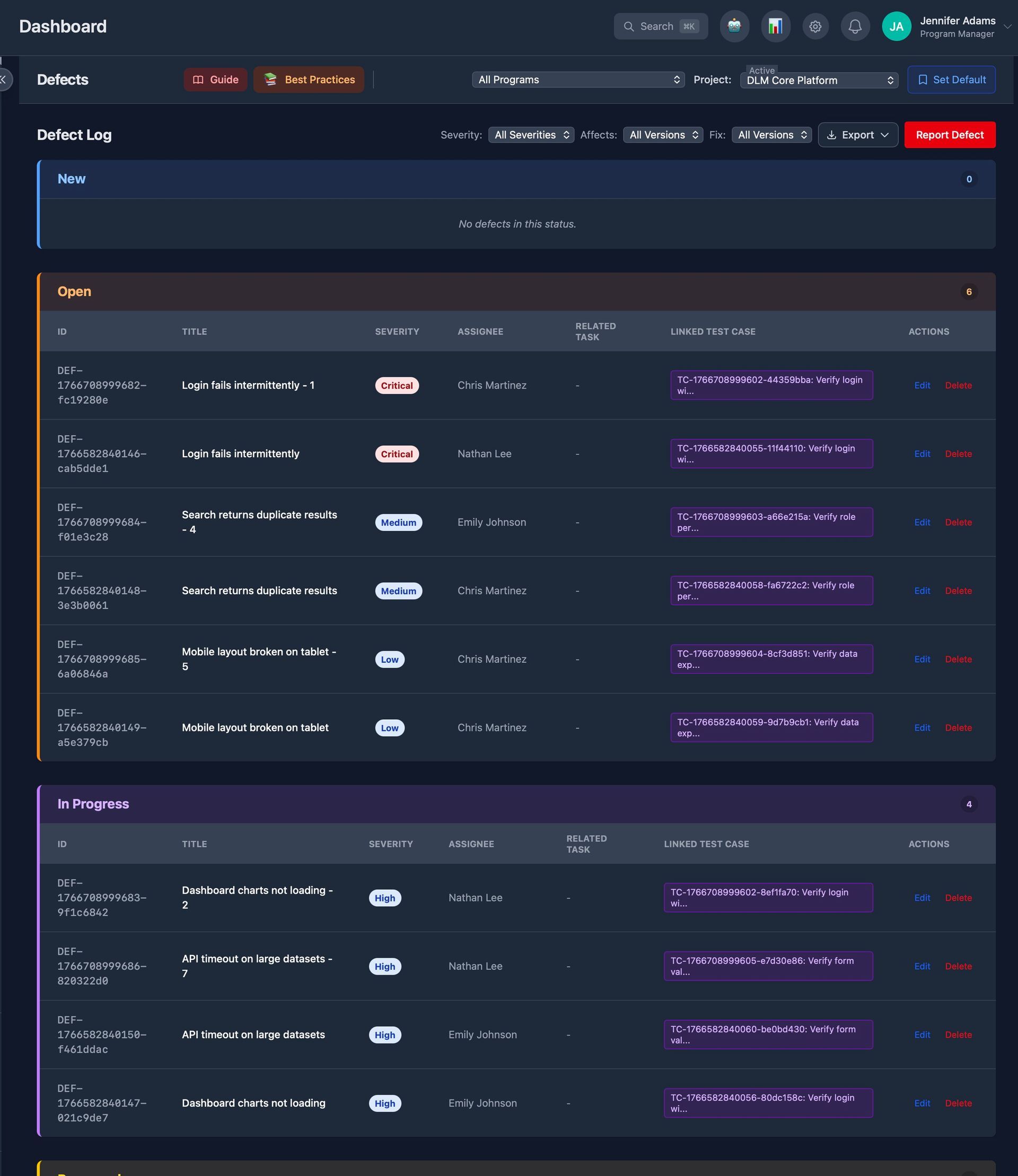The image size is (1018, 1176).
Task: Open linked test case TC-1766708999603-a66e215a
Action: [x=771, y=522]
